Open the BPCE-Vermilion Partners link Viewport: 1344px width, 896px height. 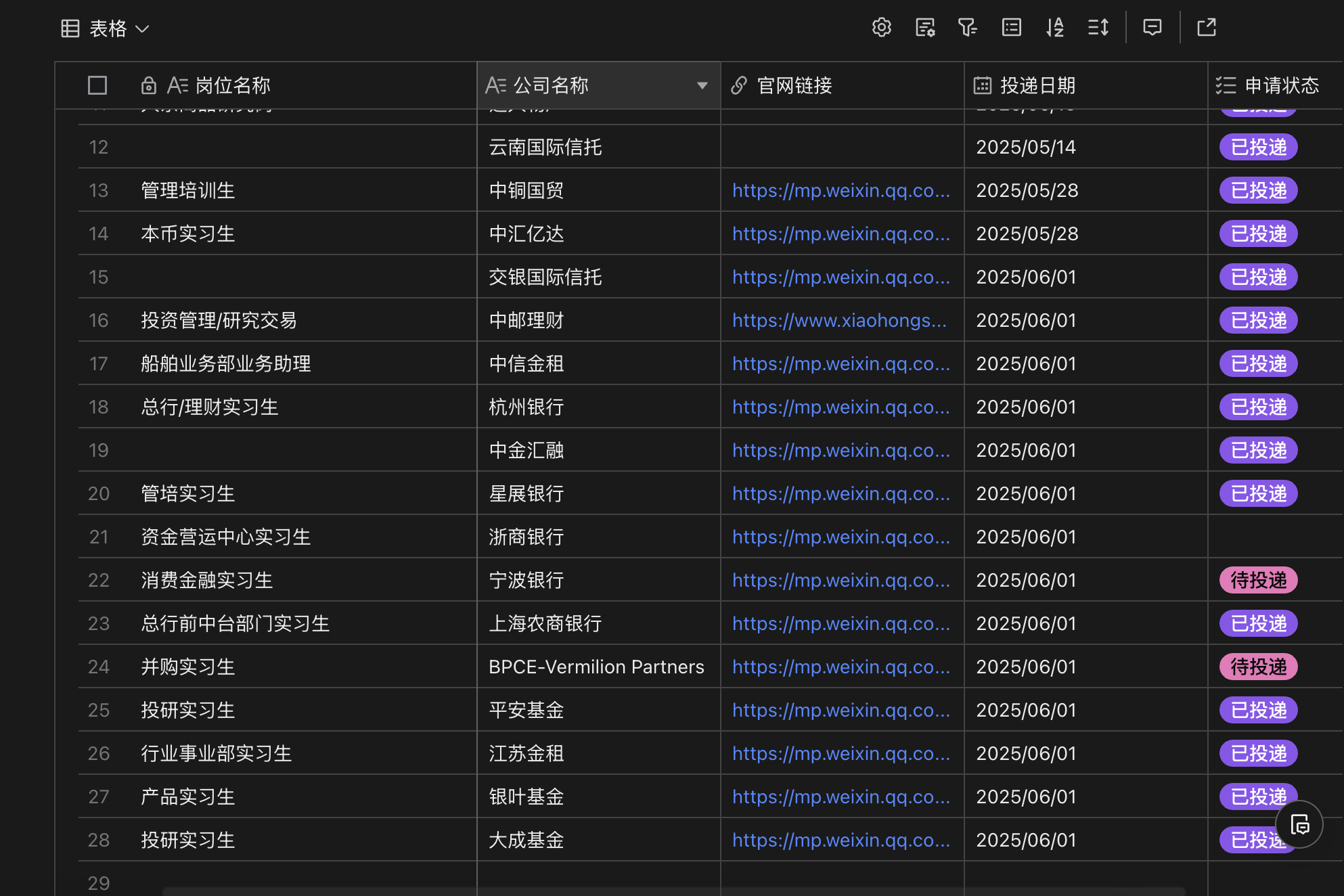click(841, 667)
